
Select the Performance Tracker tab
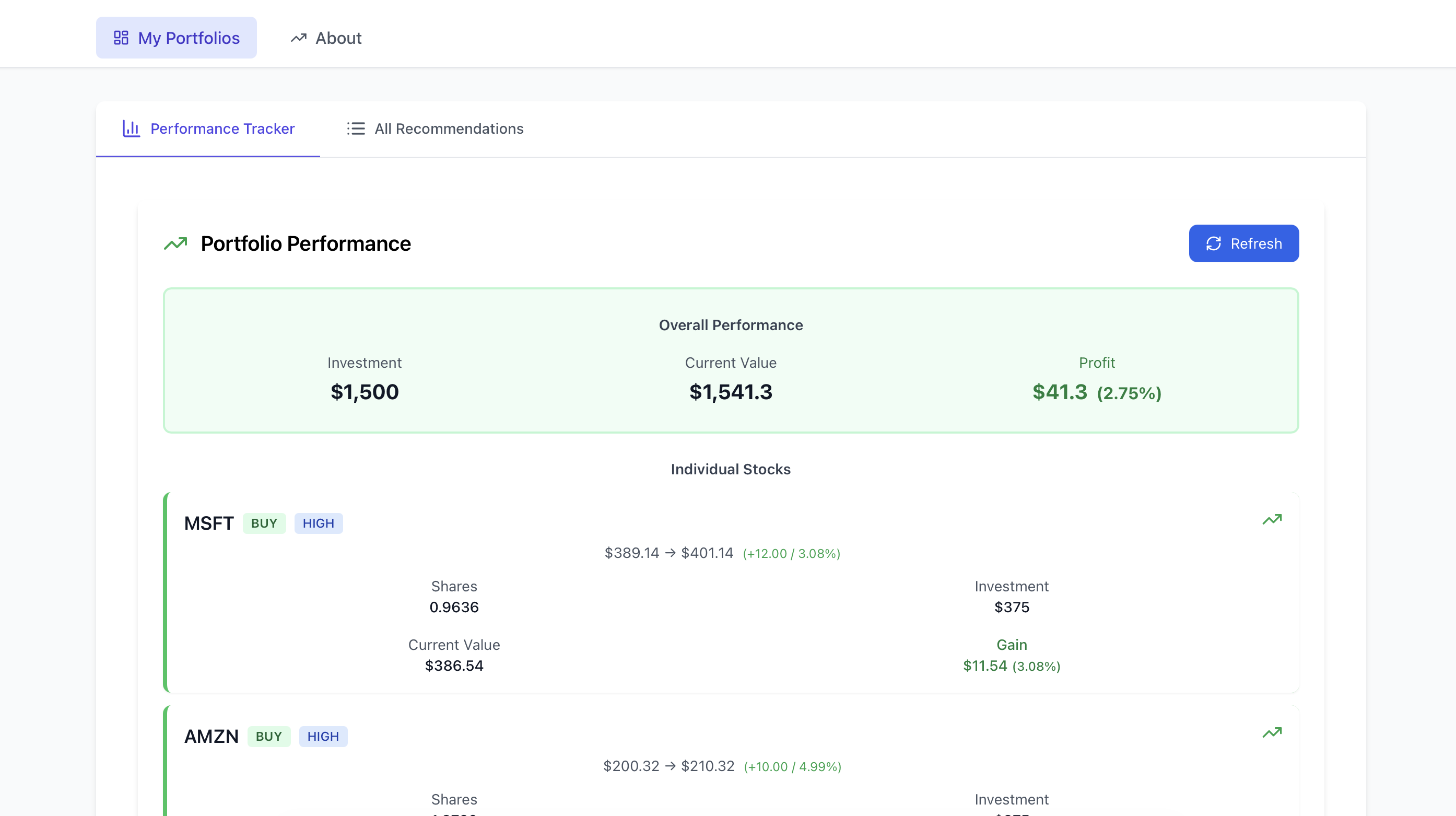pyautogui.click(x=208, y=129)
